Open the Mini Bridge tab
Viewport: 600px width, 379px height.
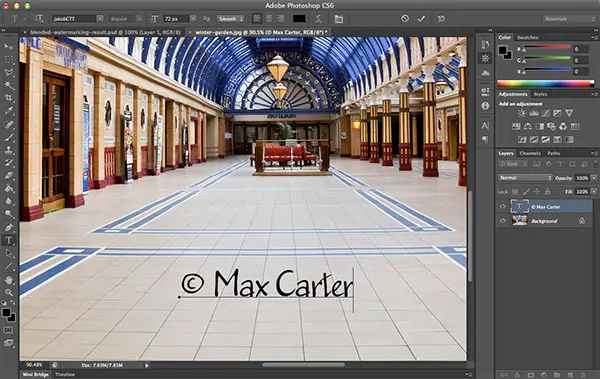[x=35, y=374]
